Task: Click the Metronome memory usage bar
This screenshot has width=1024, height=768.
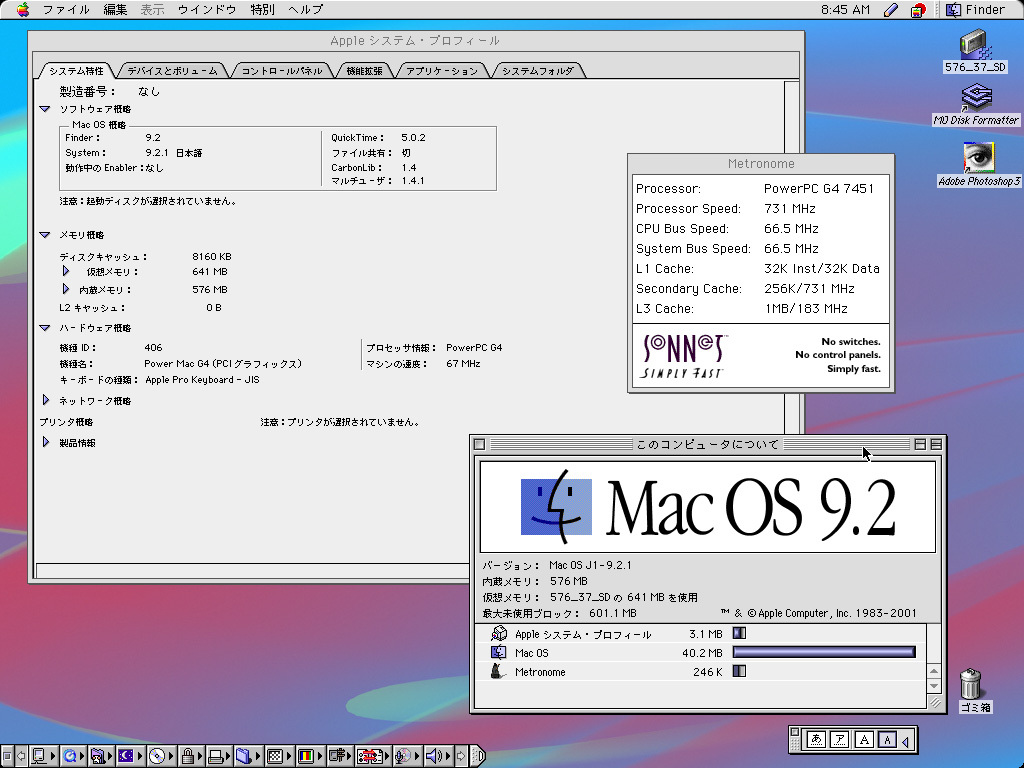Action: click(739, 671)
